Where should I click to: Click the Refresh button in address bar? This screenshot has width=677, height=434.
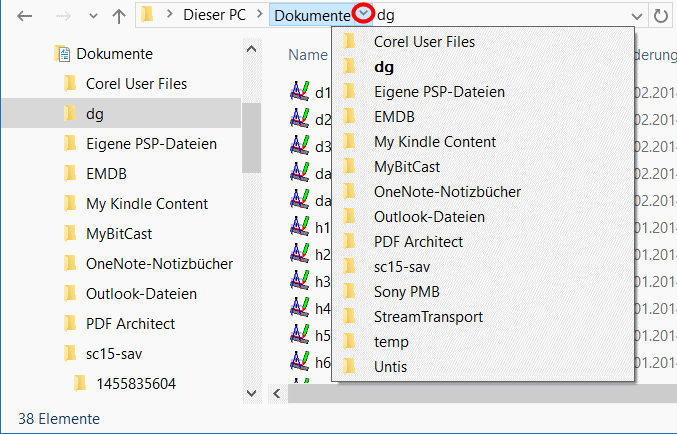661,15
